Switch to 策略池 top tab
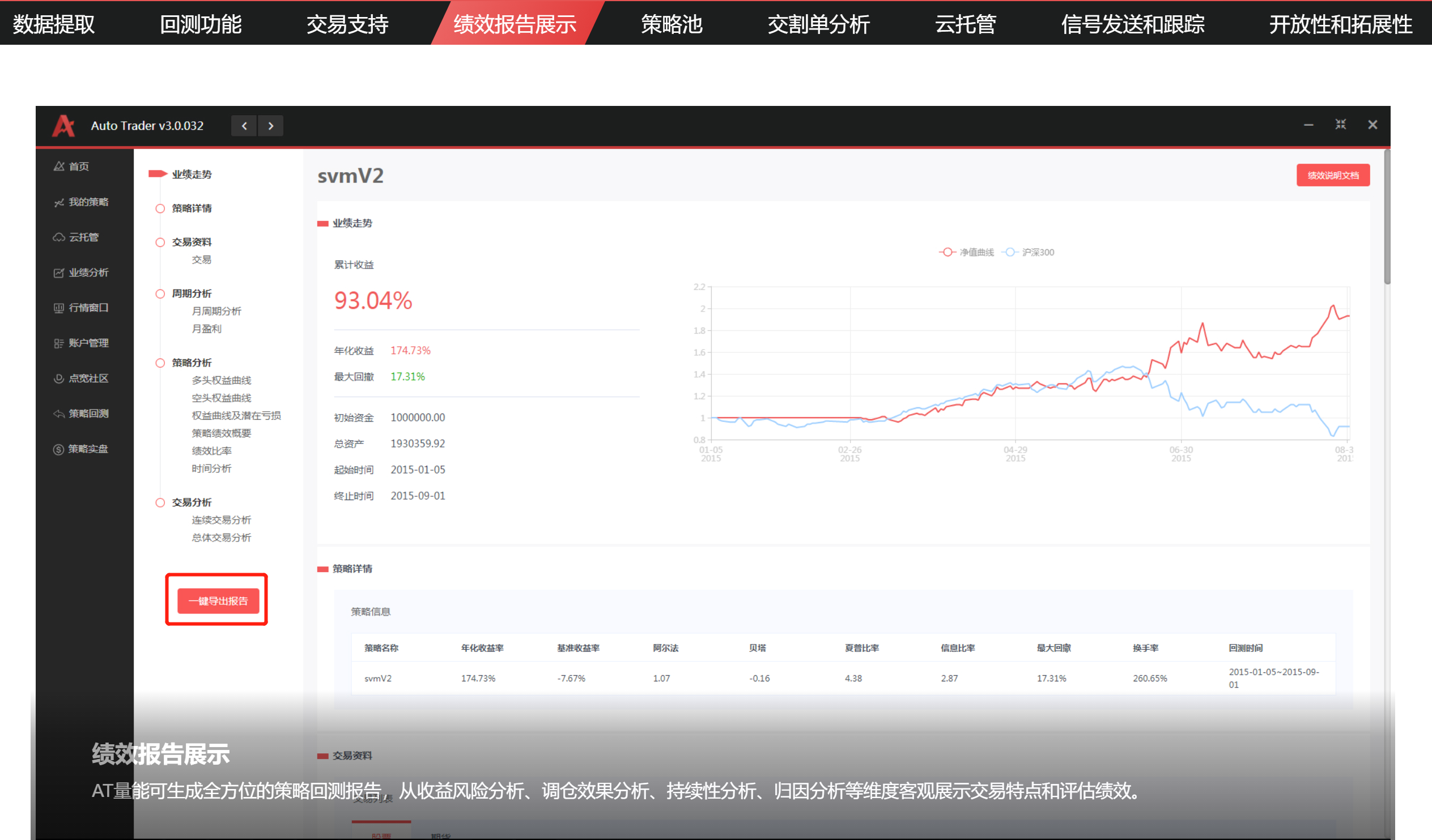Viewport: 1432px width, 840px height. (x=672, y=24)
